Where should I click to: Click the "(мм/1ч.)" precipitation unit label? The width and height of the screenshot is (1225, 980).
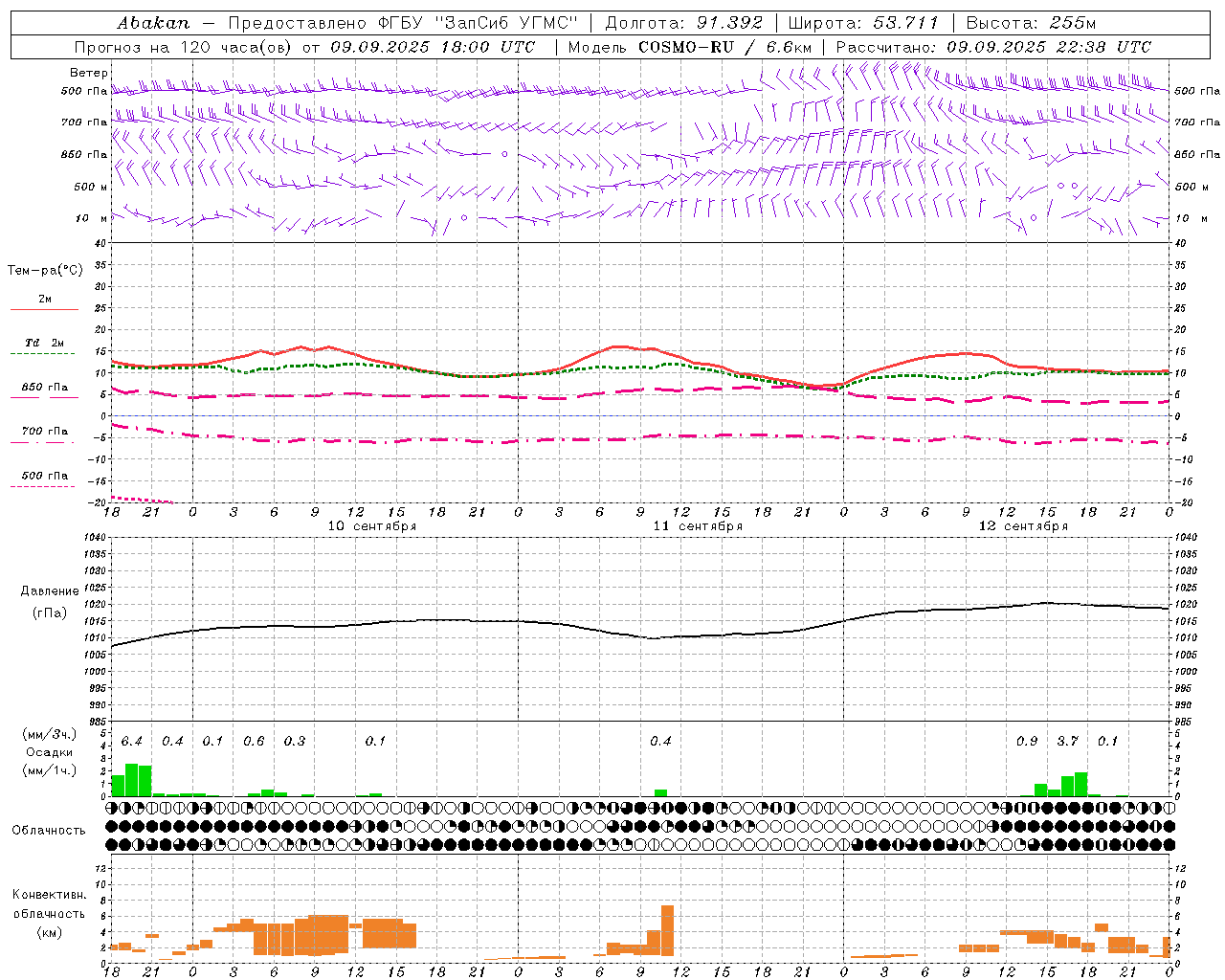point(50,770)
